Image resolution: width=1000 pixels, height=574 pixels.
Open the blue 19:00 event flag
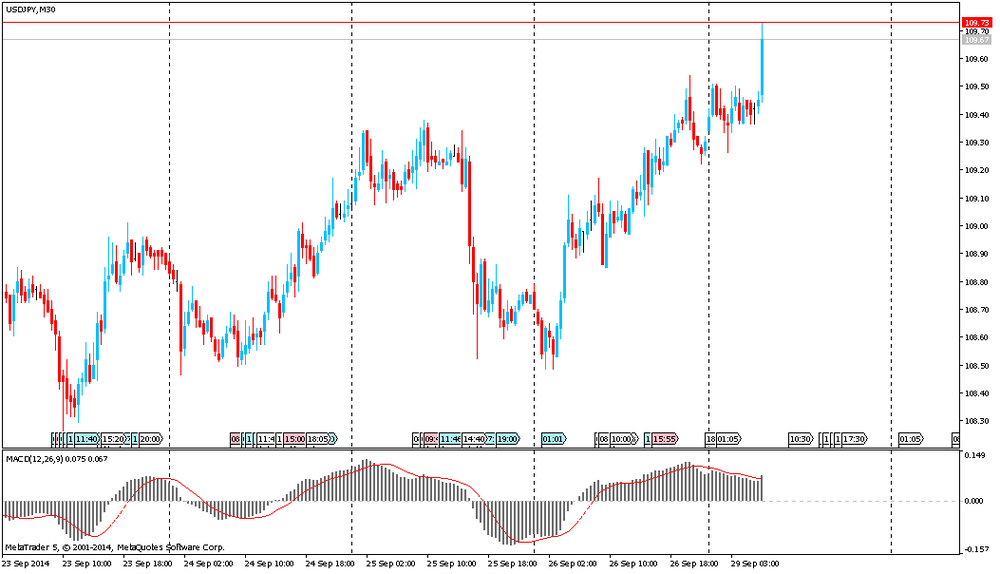coord(507,439)
